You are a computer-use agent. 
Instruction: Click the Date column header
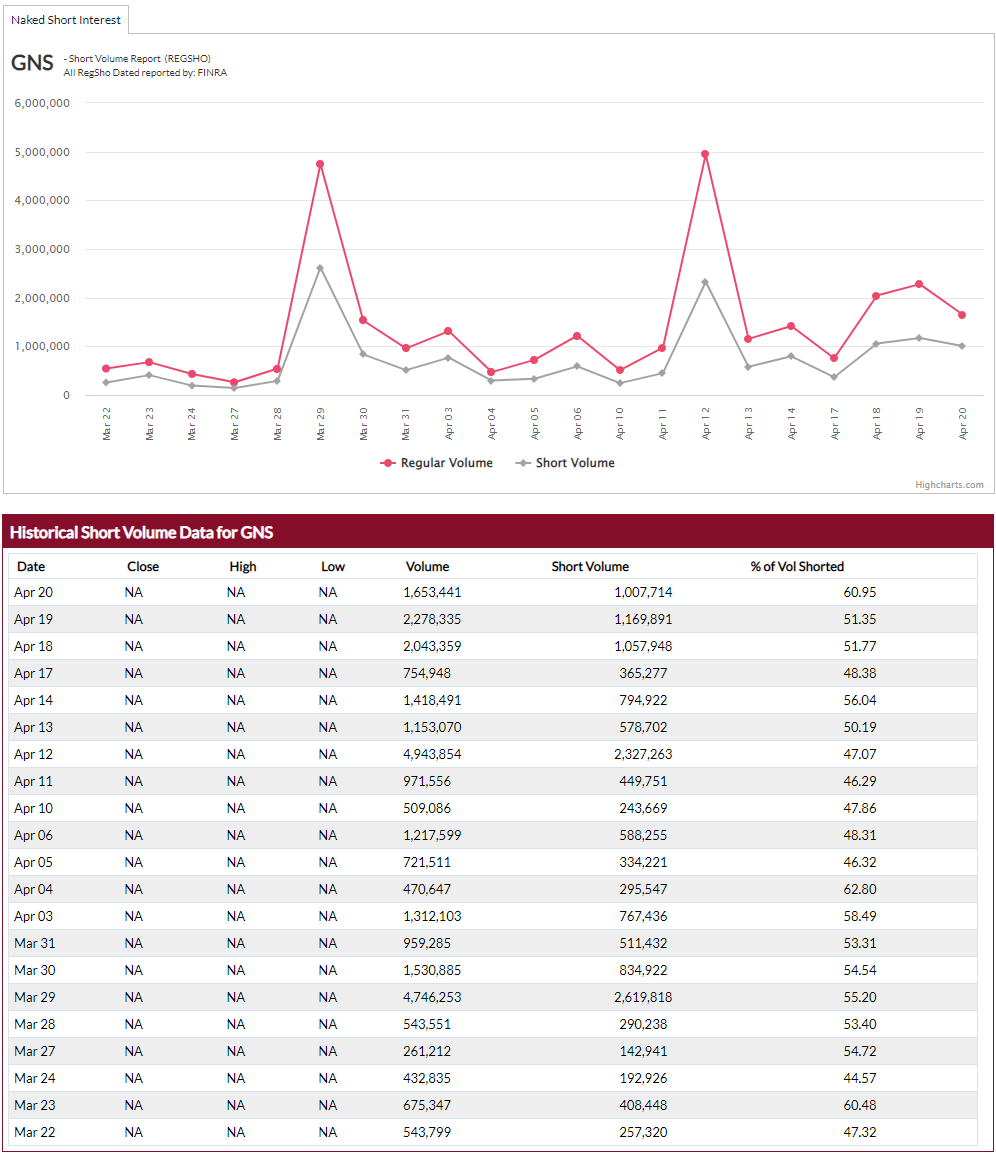pos(31,567)
